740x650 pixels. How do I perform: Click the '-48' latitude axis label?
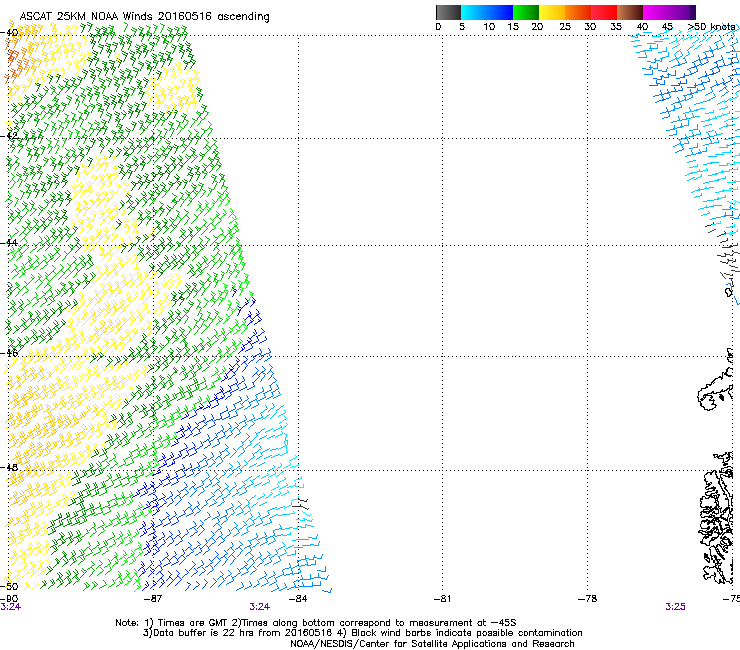[9, 467]
